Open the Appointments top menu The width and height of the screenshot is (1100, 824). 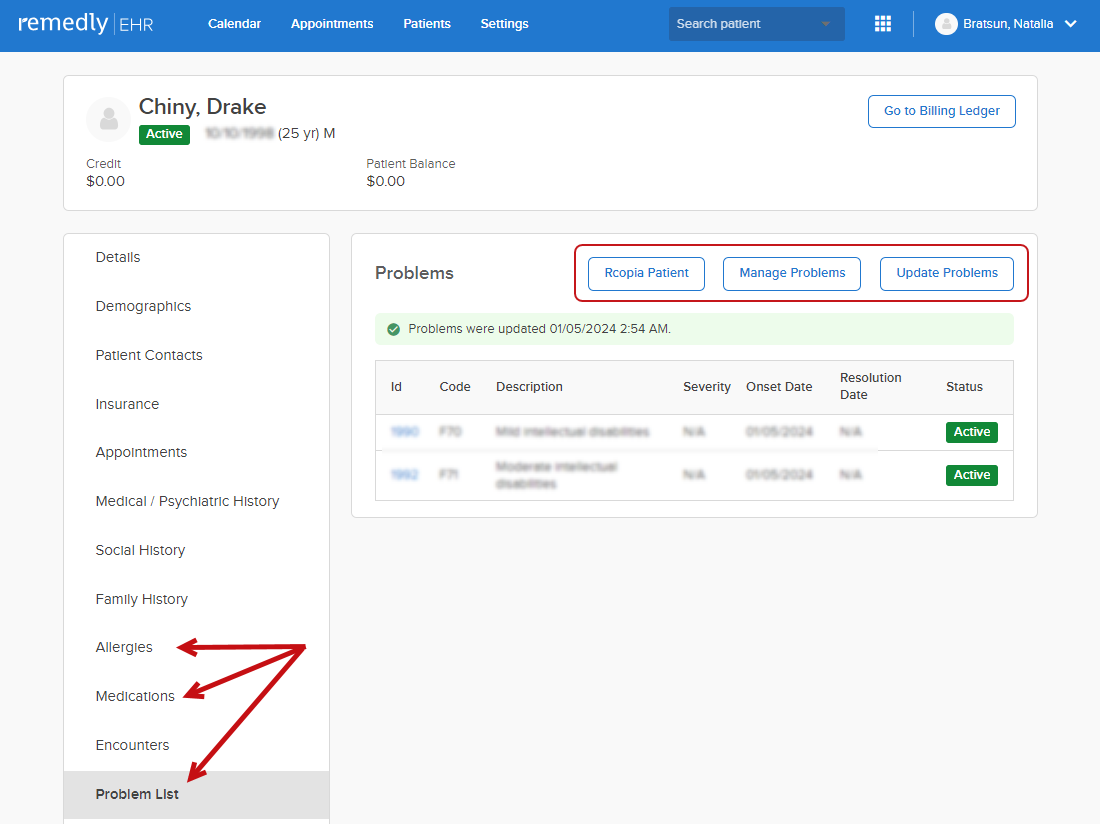tap(332, 24)
